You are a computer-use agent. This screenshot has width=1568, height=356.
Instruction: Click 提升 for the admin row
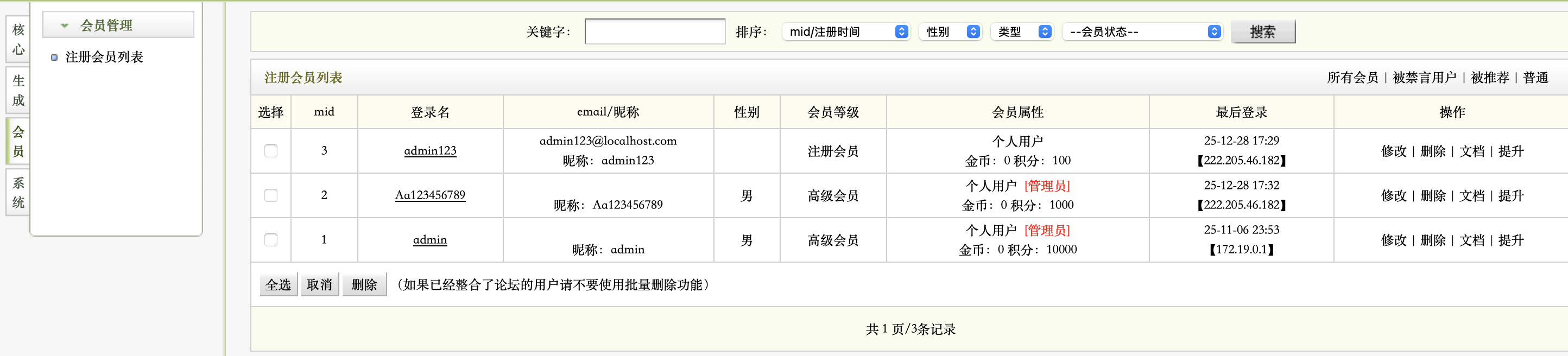(x=1511, y=240)
